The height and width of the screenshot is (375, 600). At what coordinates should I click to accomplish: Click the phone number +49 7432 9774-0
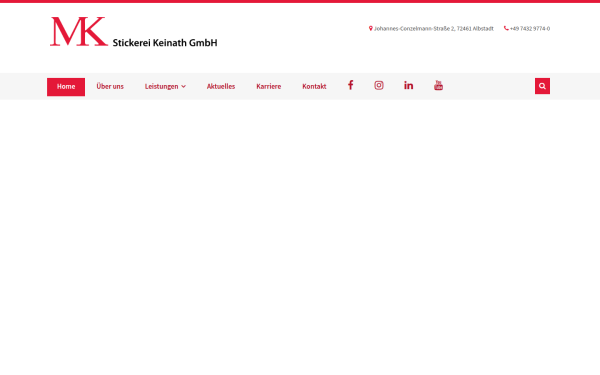pos(530,28)
